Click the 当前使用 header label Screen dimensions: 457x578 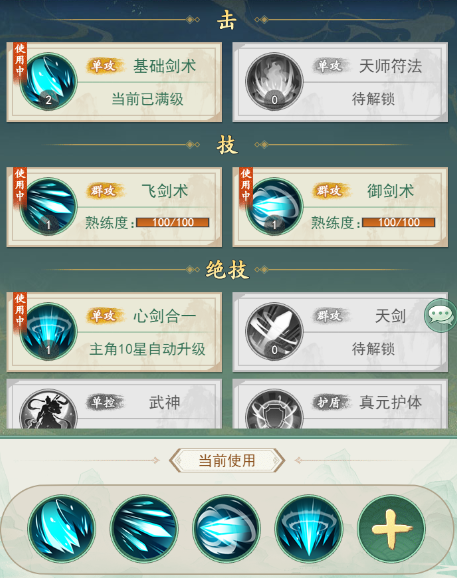coord(227,460)
